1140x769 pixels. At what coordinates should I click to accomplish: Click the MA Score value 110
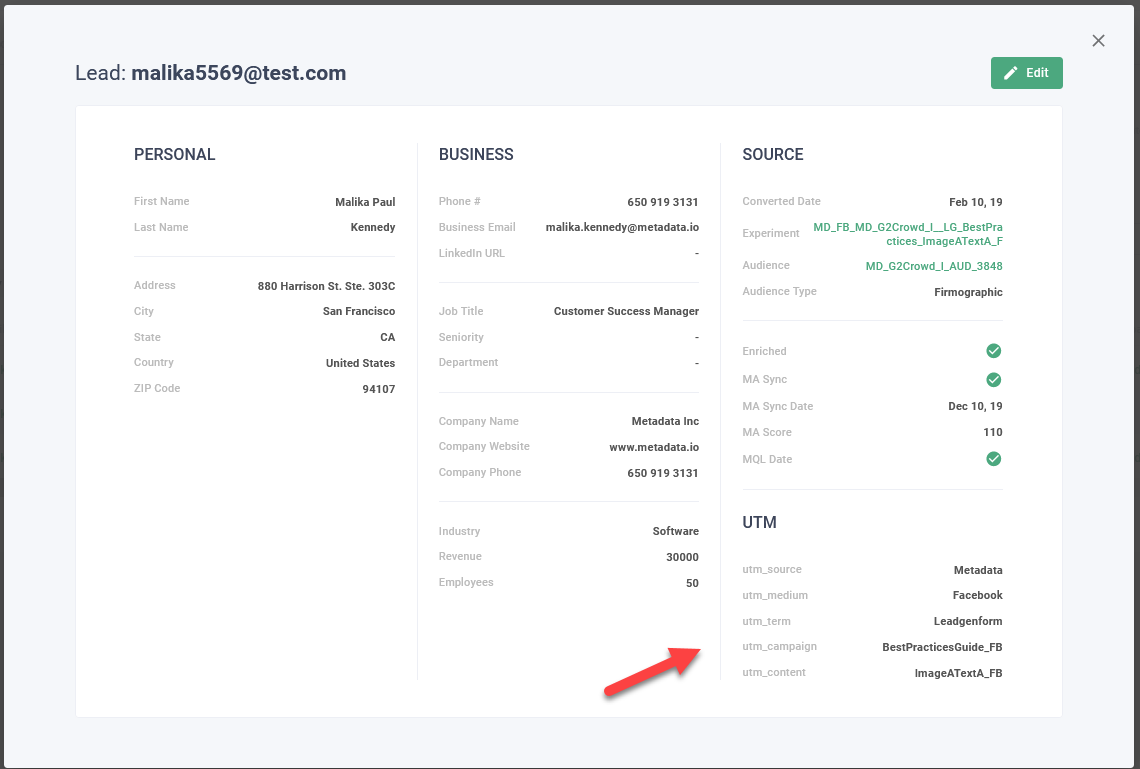(992, 433)
